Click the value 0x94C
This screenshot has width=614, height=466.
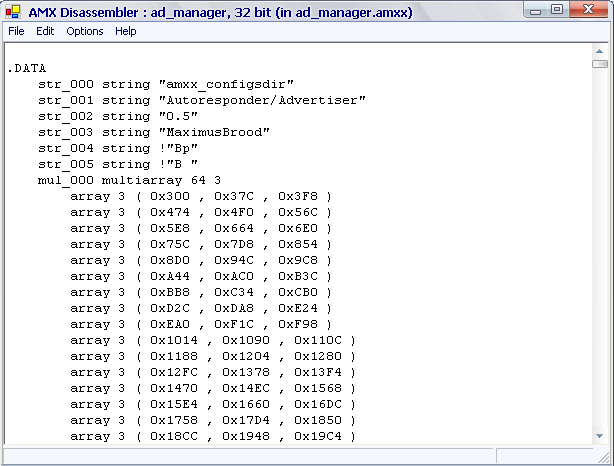(234, 260)
